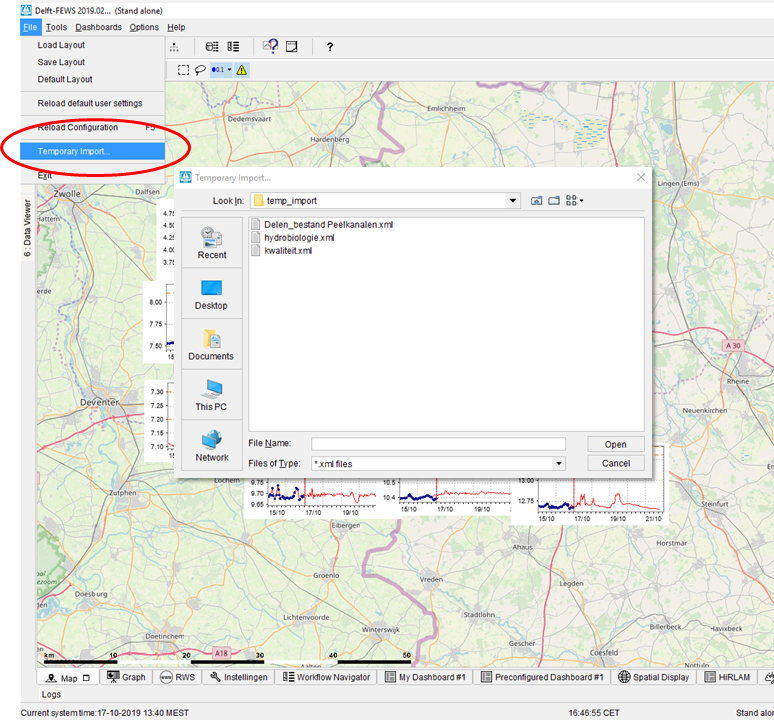Select file kwaliteit.xml
The width and height of the screenshot is (774, 720).
point(282,250)
